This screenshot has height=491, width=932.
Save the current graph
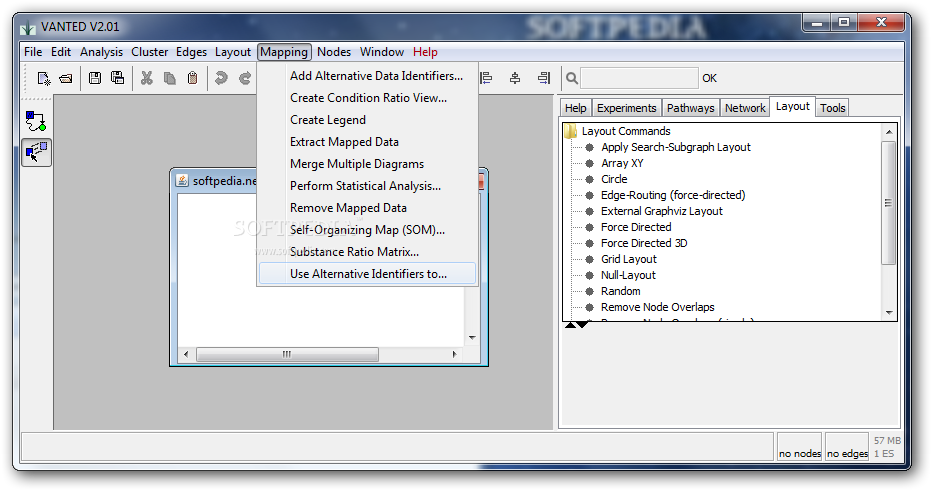point(95,77)
